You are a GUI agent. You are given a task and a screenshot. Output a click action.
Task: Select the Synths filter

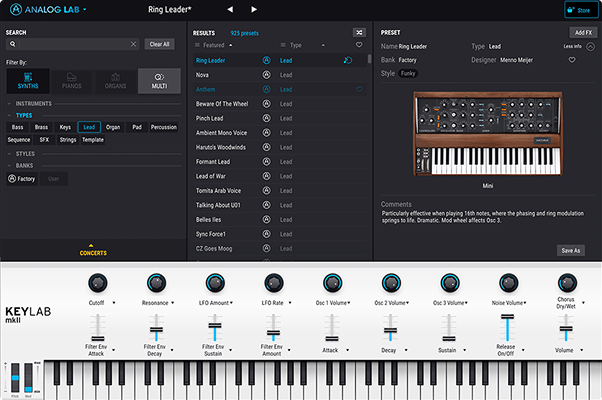tap(28, 81)
